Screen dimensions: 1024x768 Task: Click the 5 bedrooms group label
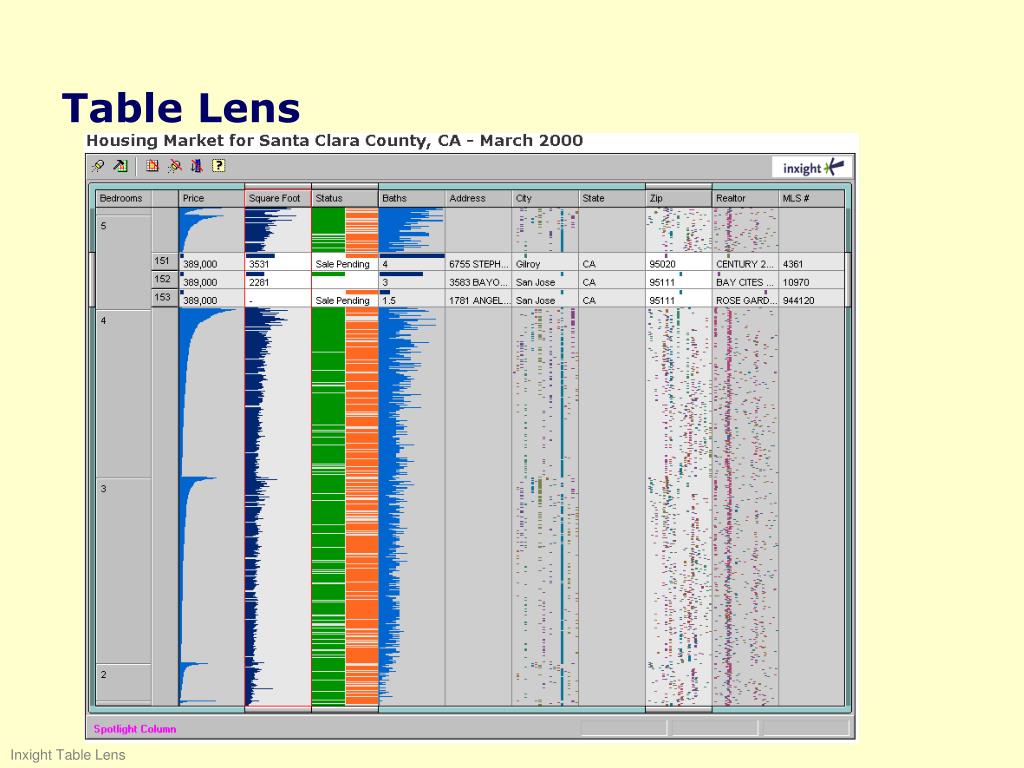pyautogui.click(x=103, y=226)
